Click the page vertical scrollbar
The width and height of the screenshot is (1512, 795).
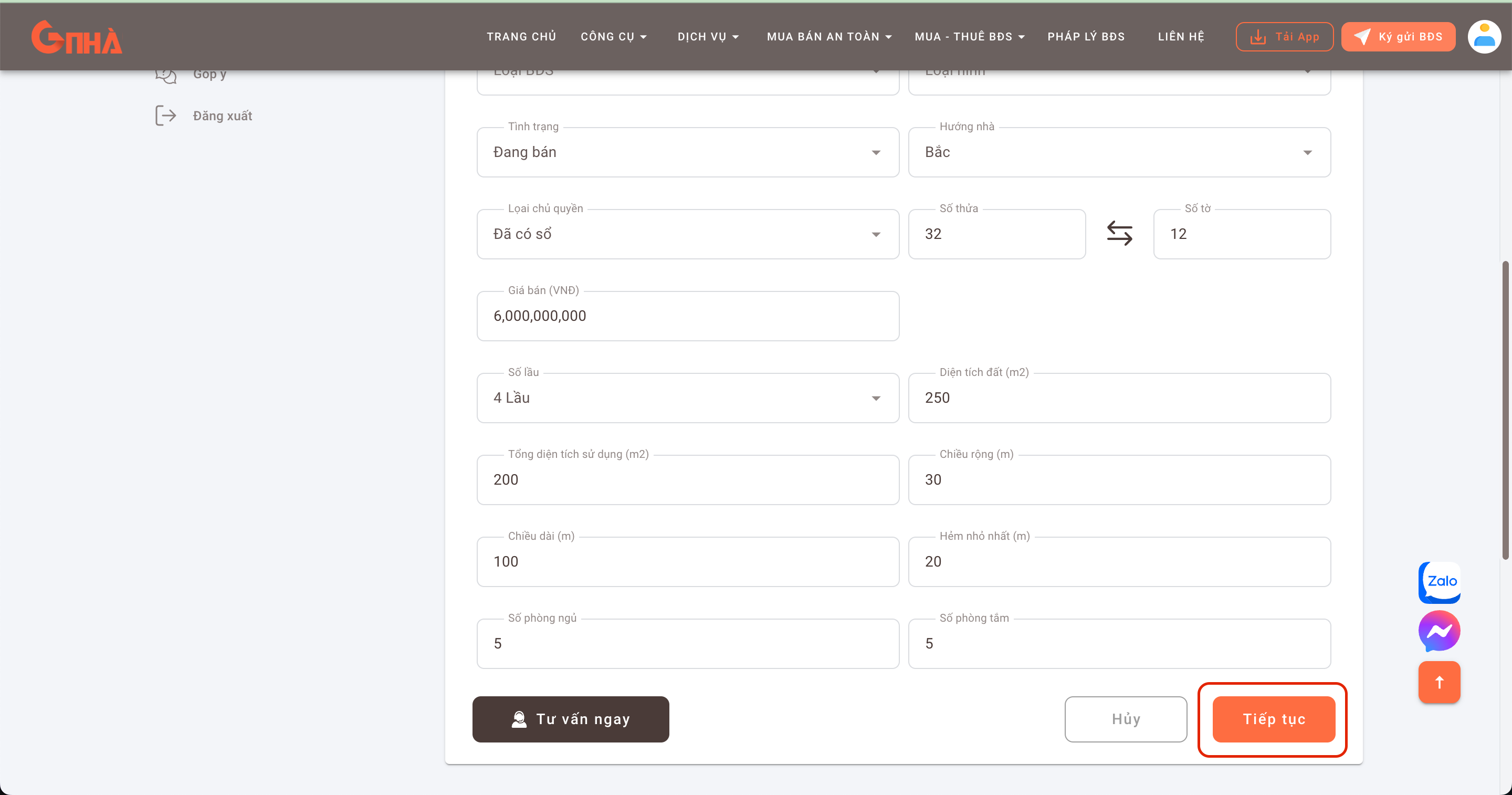pyautogui.click(x=1506, y=410)
